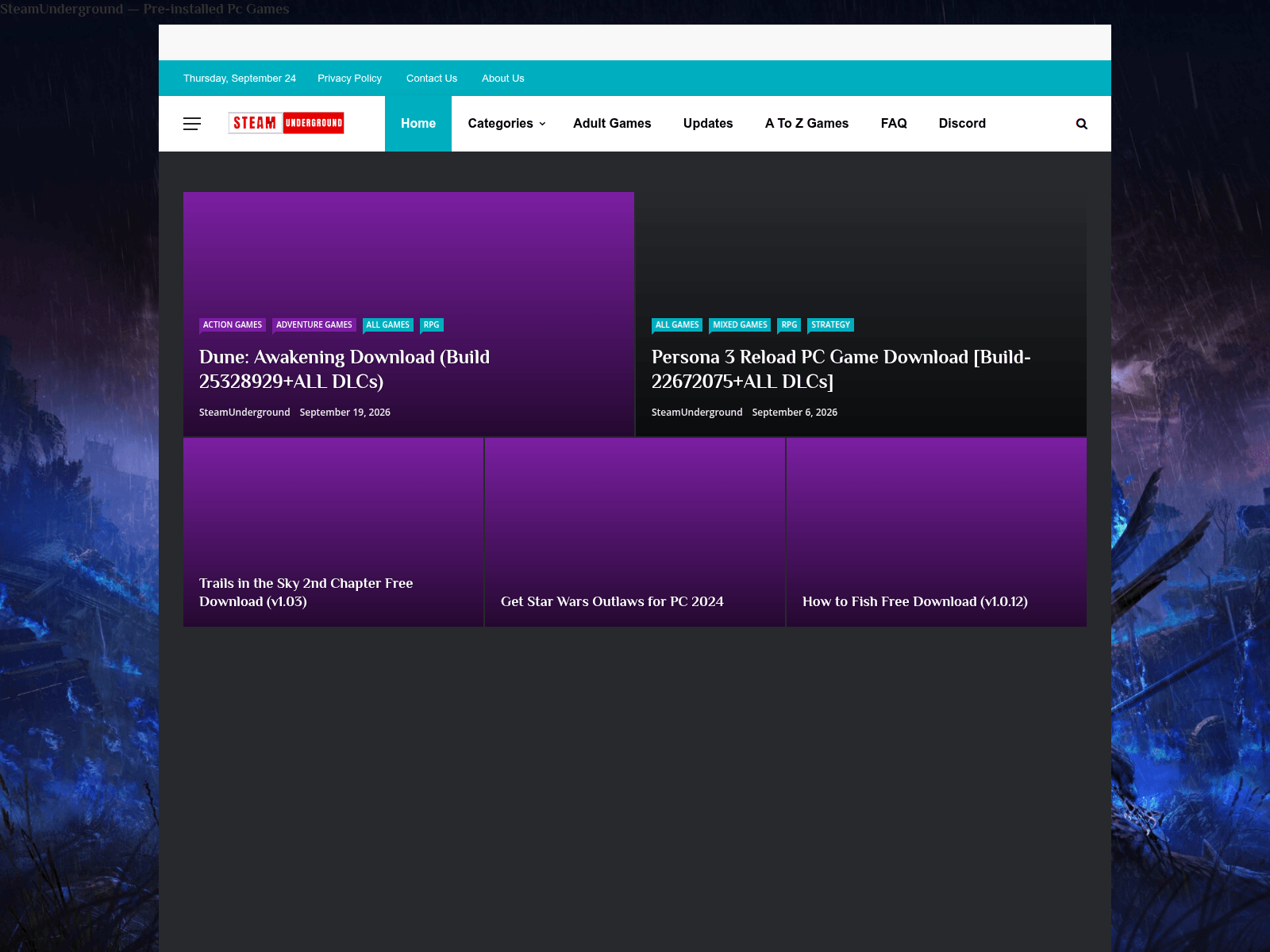This screenshot has width=1270, height=952.
Task: Open Dune: Awakening Download post title
Action: pyautogui.click(x=344, y=369)
